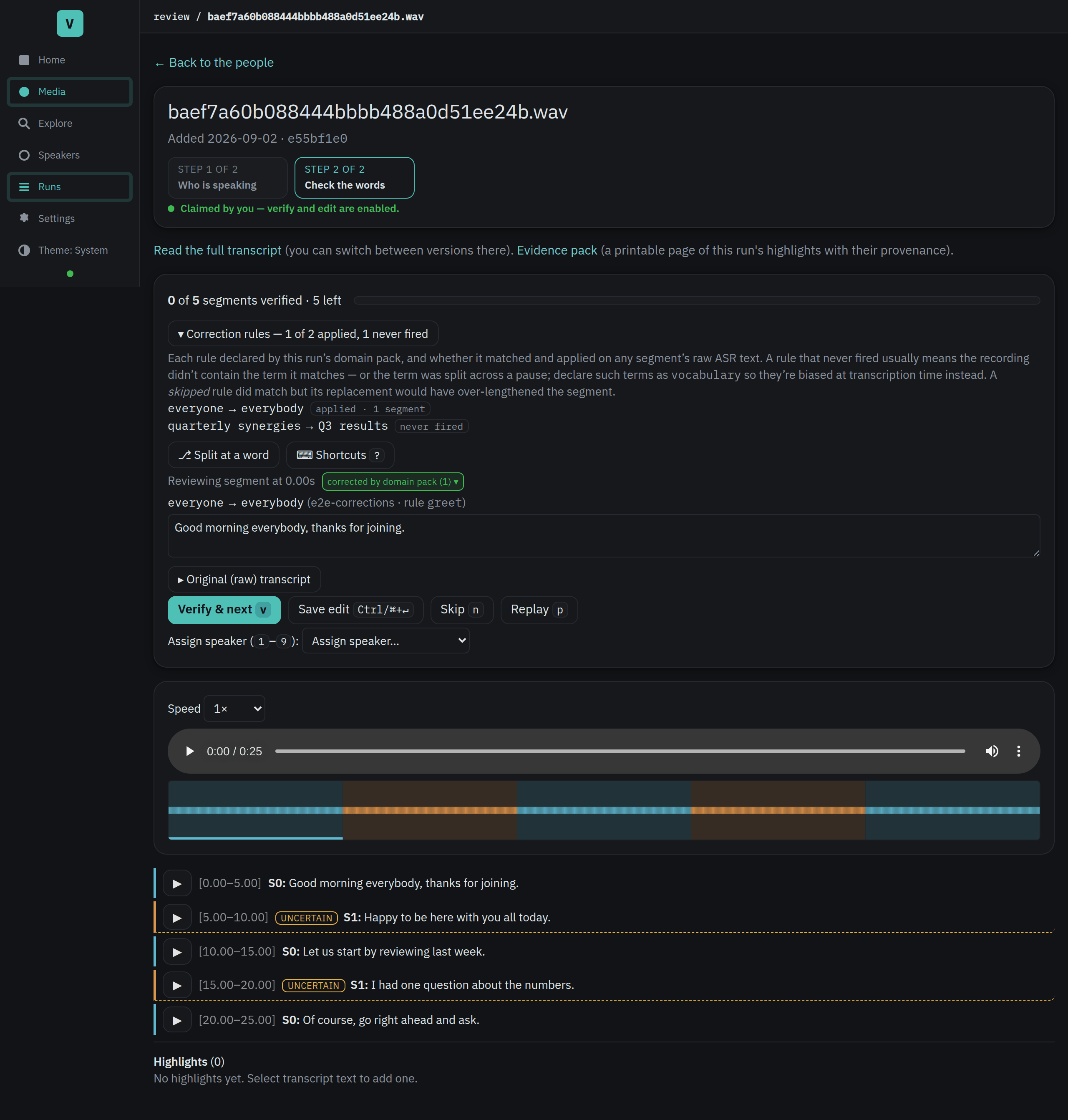The width and height of the screenshot is (1068, 1120).
Task: Go to Explore section
Action: point(69,124)
